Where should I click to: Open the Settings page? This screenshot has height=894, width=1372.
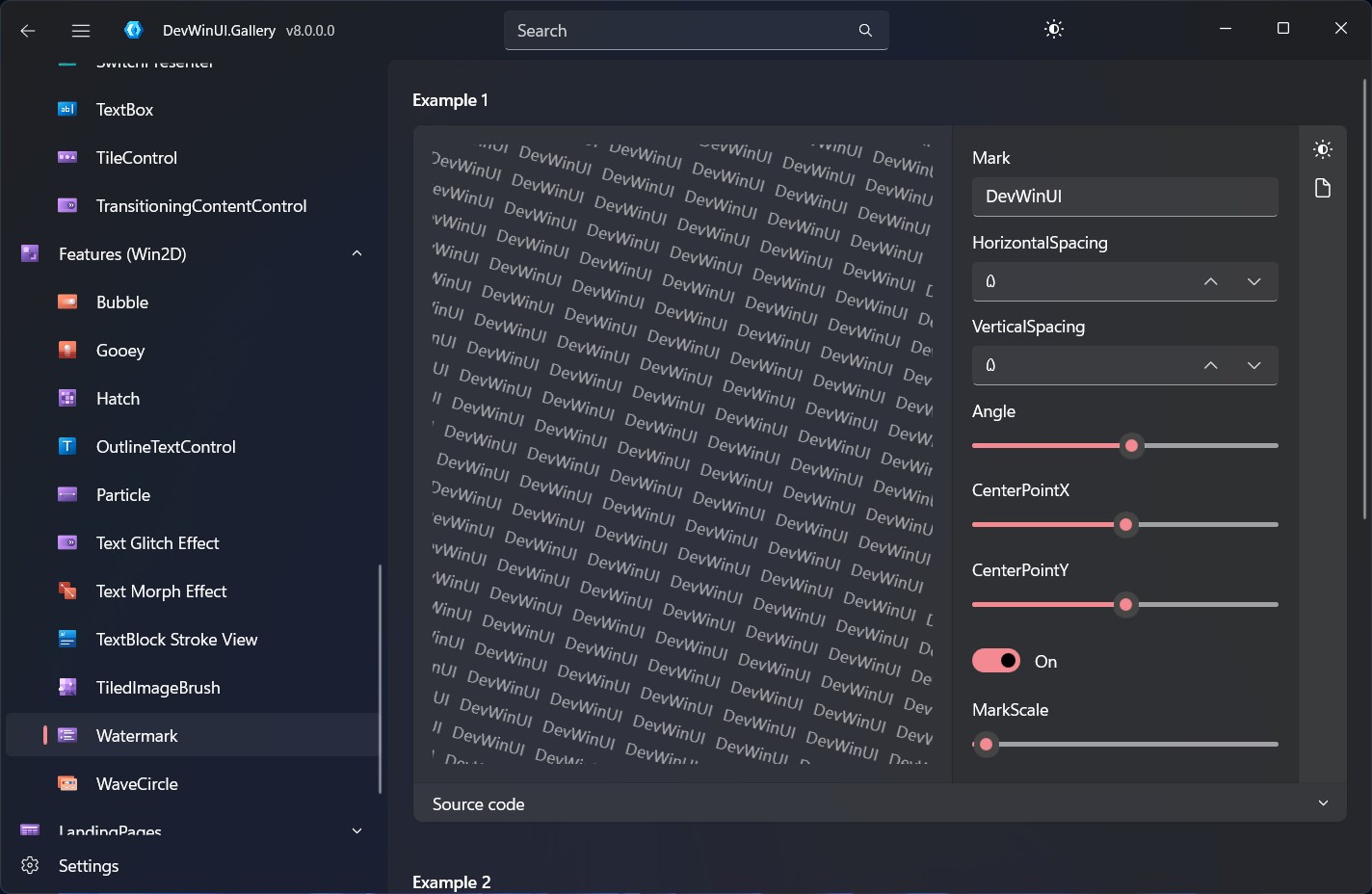pyautogui.click(x=193, y=866)
